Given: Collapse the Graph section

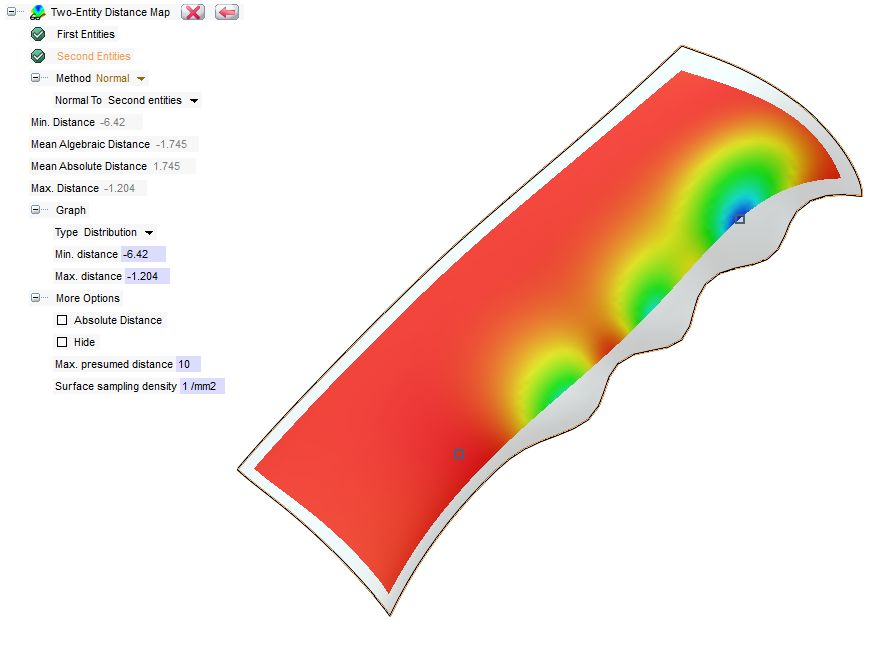Looking at the screenshot, I should pyautogui.click(x=36, y=210).
